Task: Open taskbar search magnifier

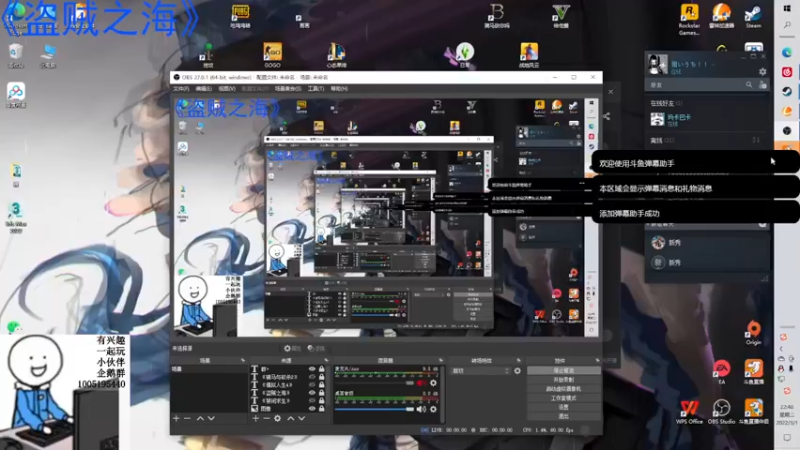Action: click(x=787, y=24)
